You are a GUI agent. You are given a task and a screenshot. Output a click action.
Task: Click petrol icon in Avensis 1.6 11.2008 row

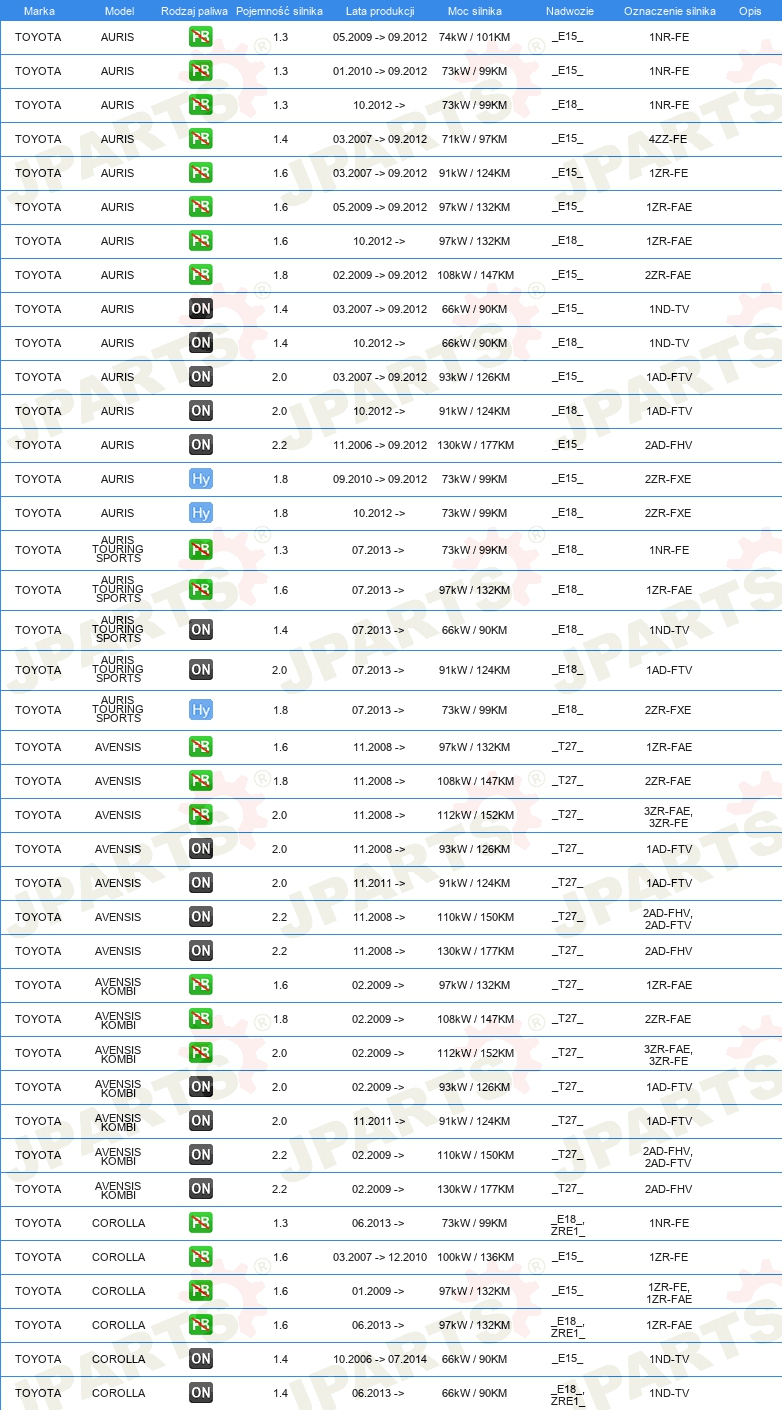pyautogui.click(x=200, y=747)
